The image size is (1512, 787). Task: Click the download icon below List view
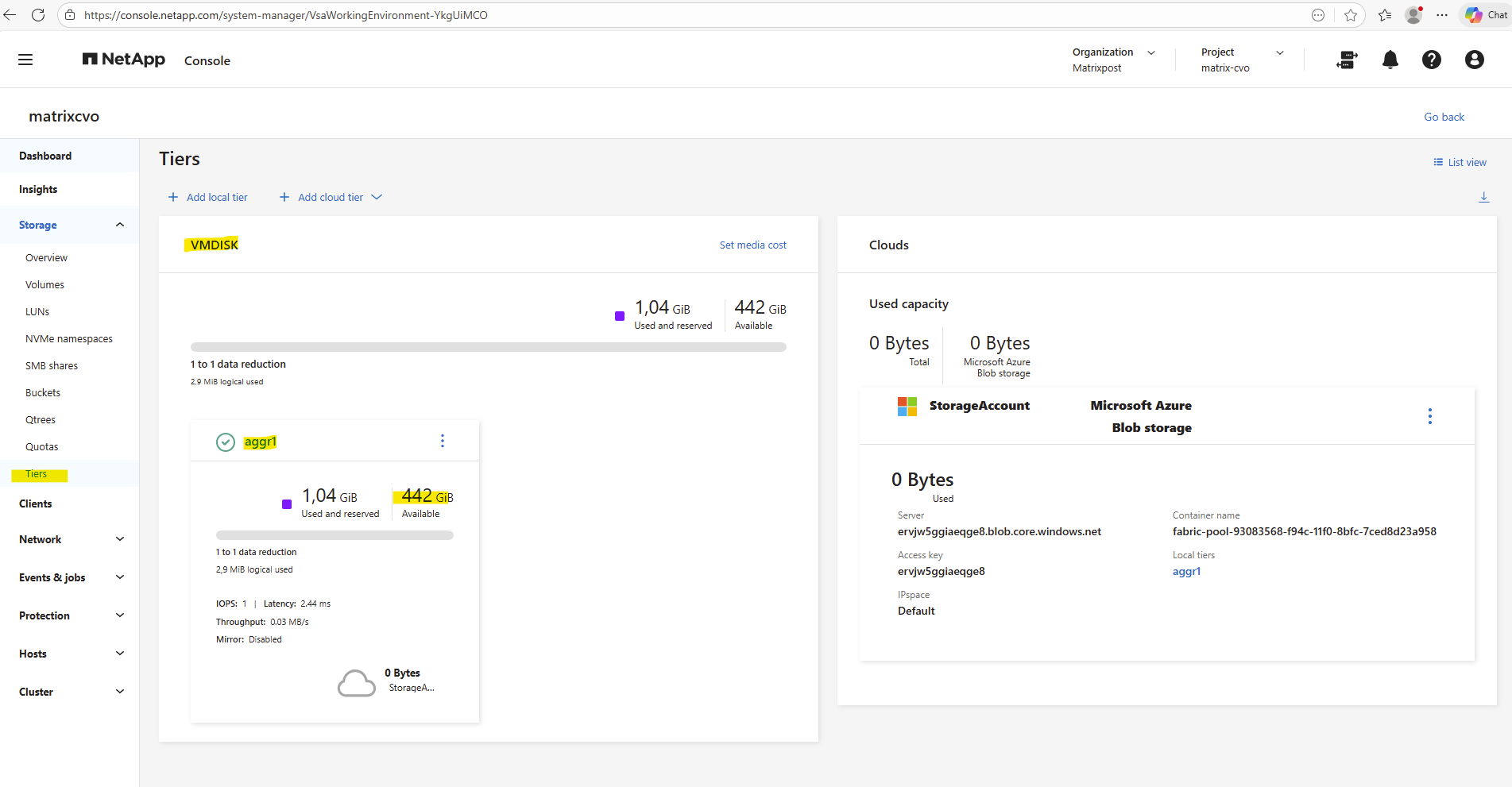(x=1483, y=197)
